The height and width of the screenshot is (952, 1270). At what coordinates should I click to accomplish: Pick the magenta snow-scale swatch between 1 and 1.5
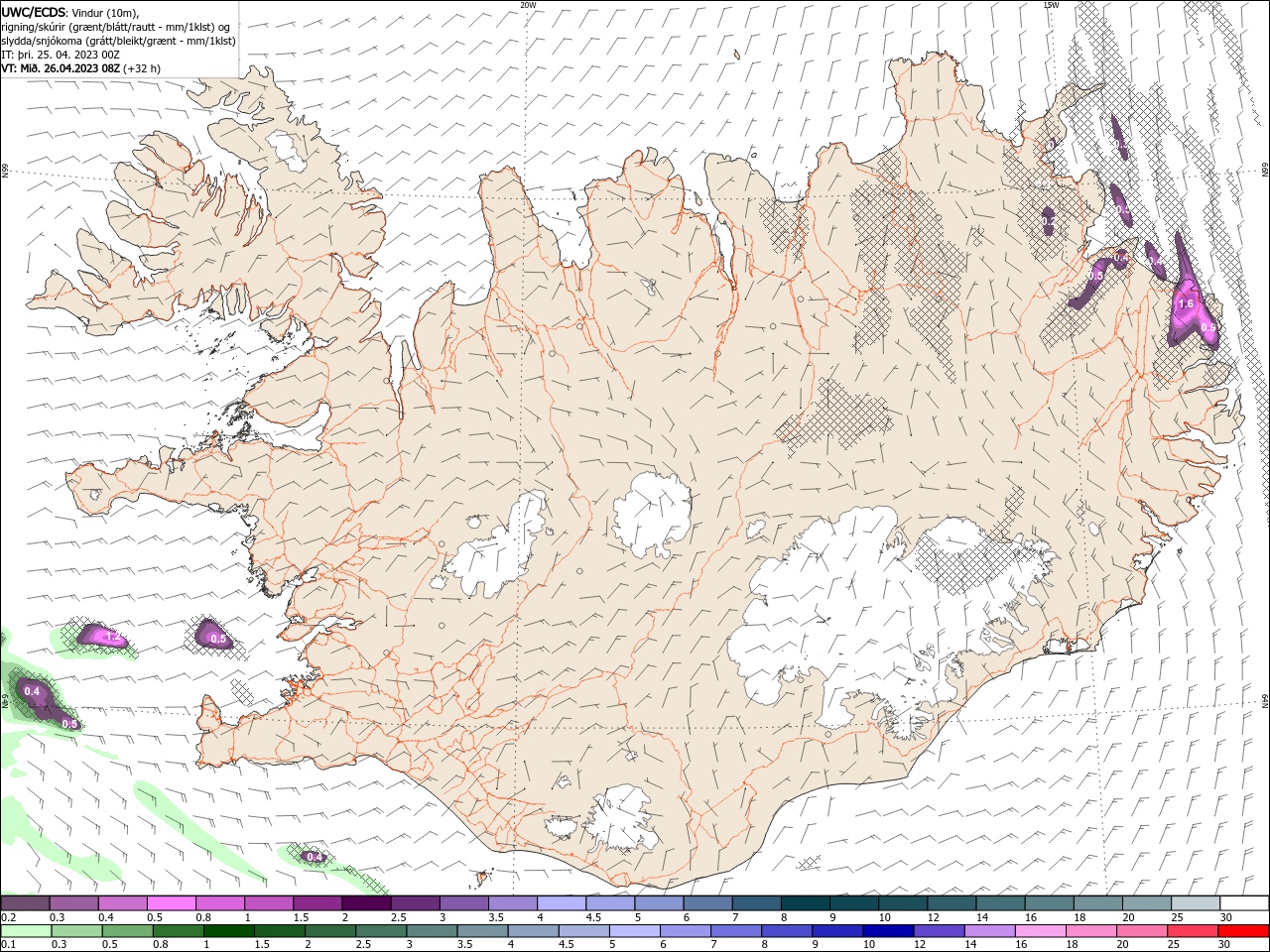point(270,903)
